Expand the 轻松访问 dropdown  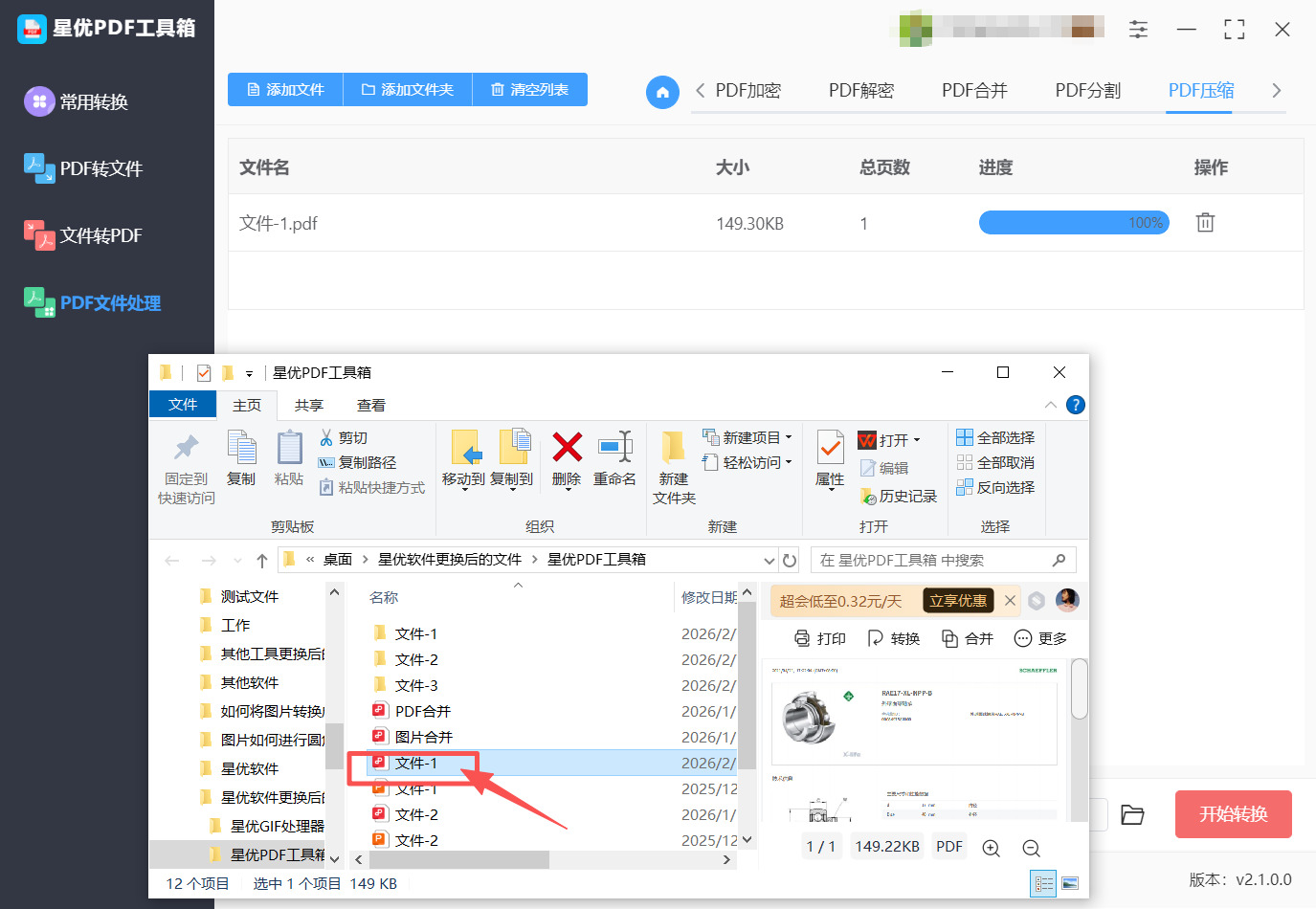789,462
